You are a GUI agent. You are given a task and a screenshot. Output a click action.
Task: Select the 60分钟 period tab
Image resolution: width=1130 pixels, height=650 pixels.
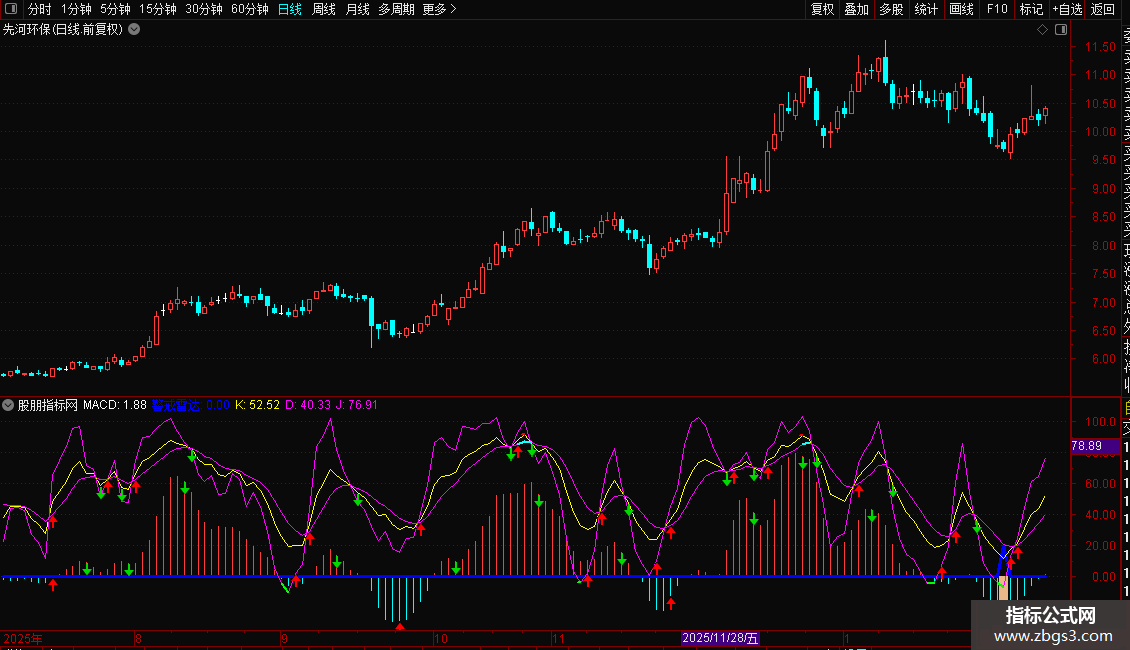tap(249, 9)
